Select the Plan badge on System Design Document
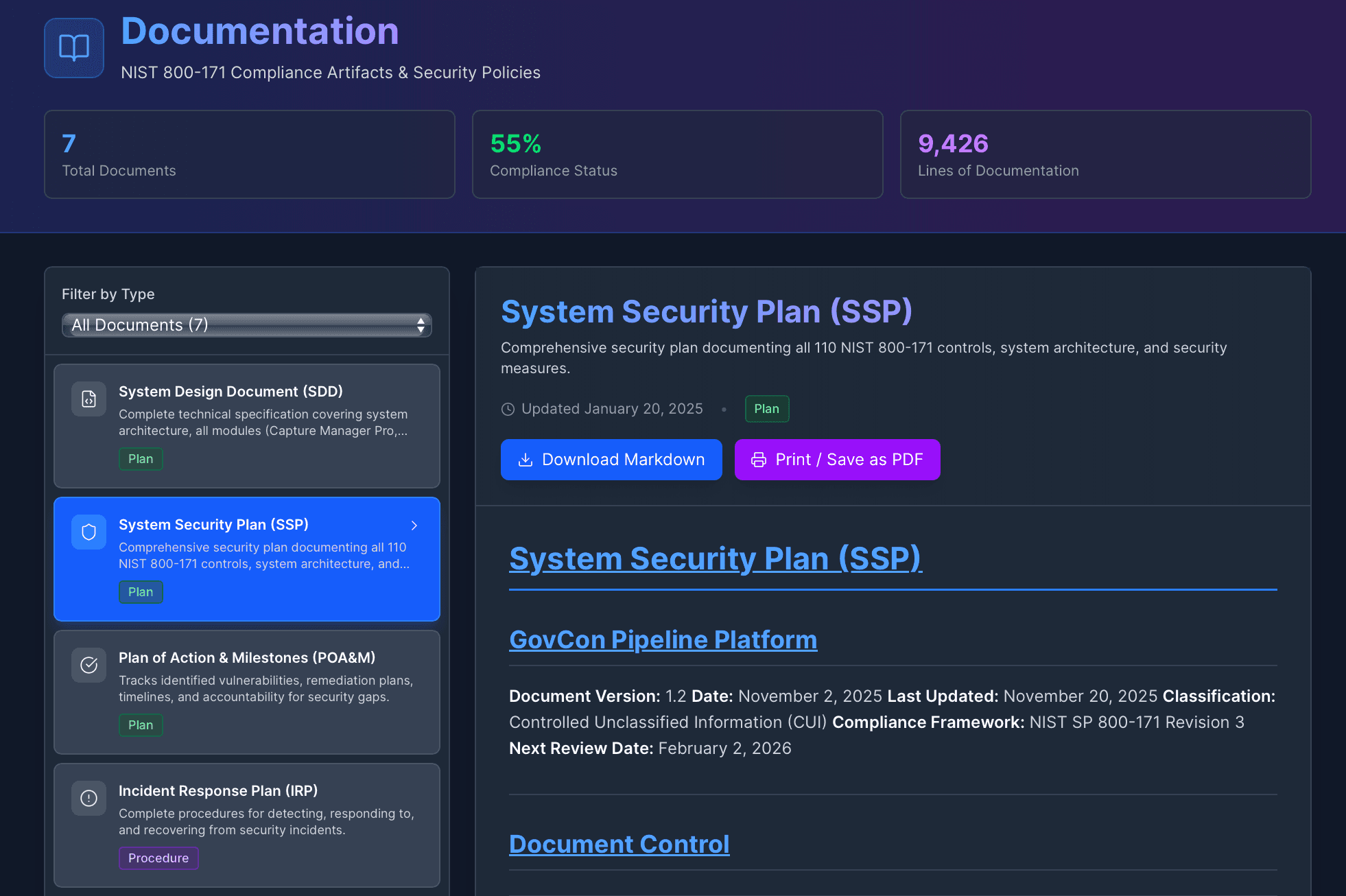 coord(140,458)
